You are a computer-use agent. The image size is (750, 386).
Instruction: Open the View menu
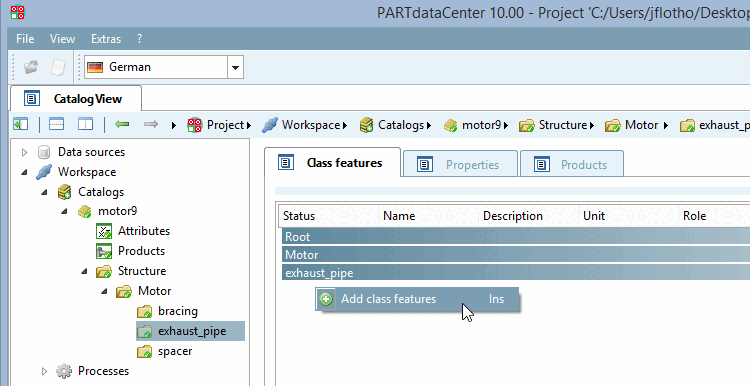(62, 39)
